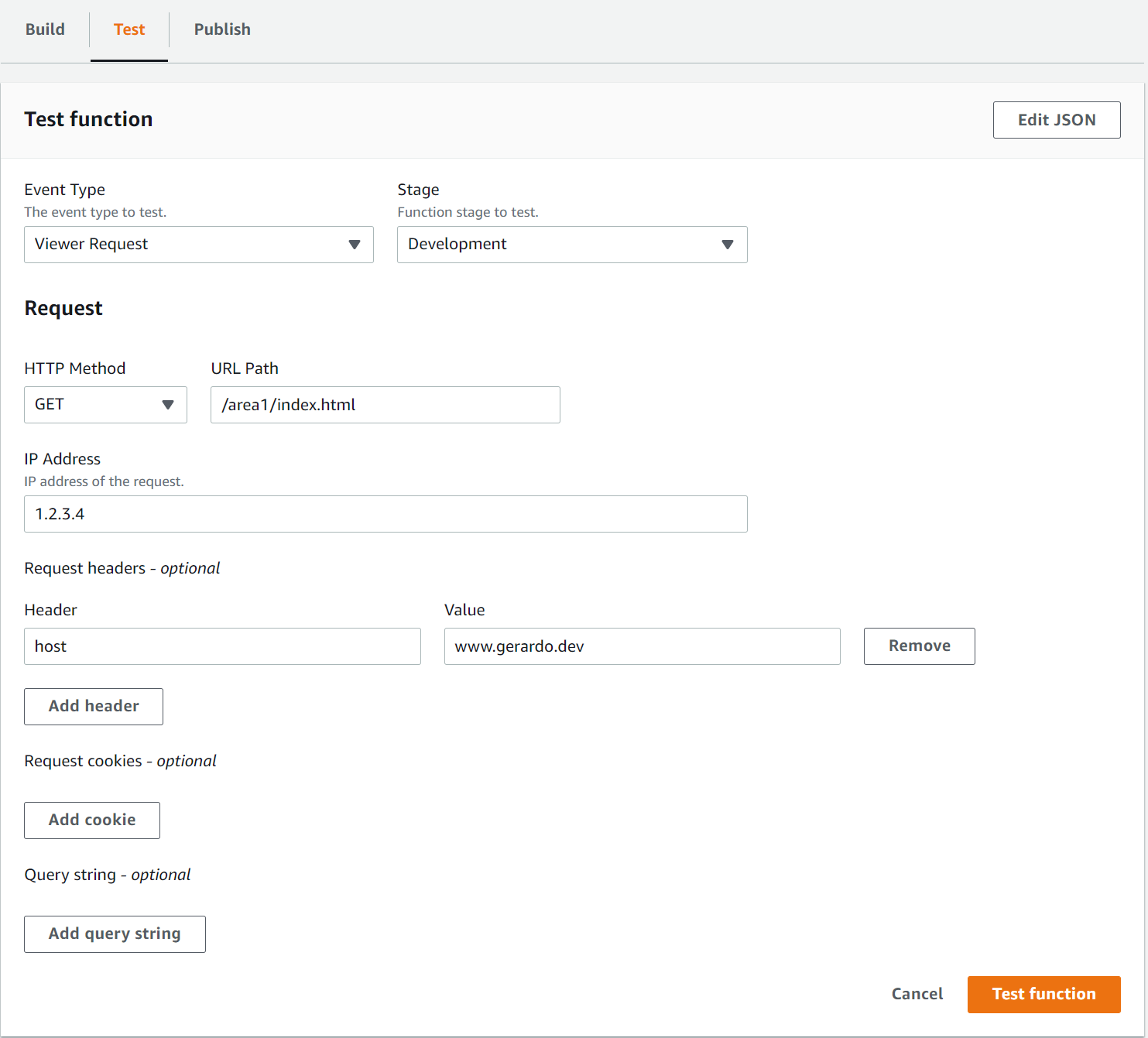Click the Viewer Request dropdown arrow
Image resolution: width=1148 pixels, height=1038 pixels.
pyautogui.click(x=355, y=245)
